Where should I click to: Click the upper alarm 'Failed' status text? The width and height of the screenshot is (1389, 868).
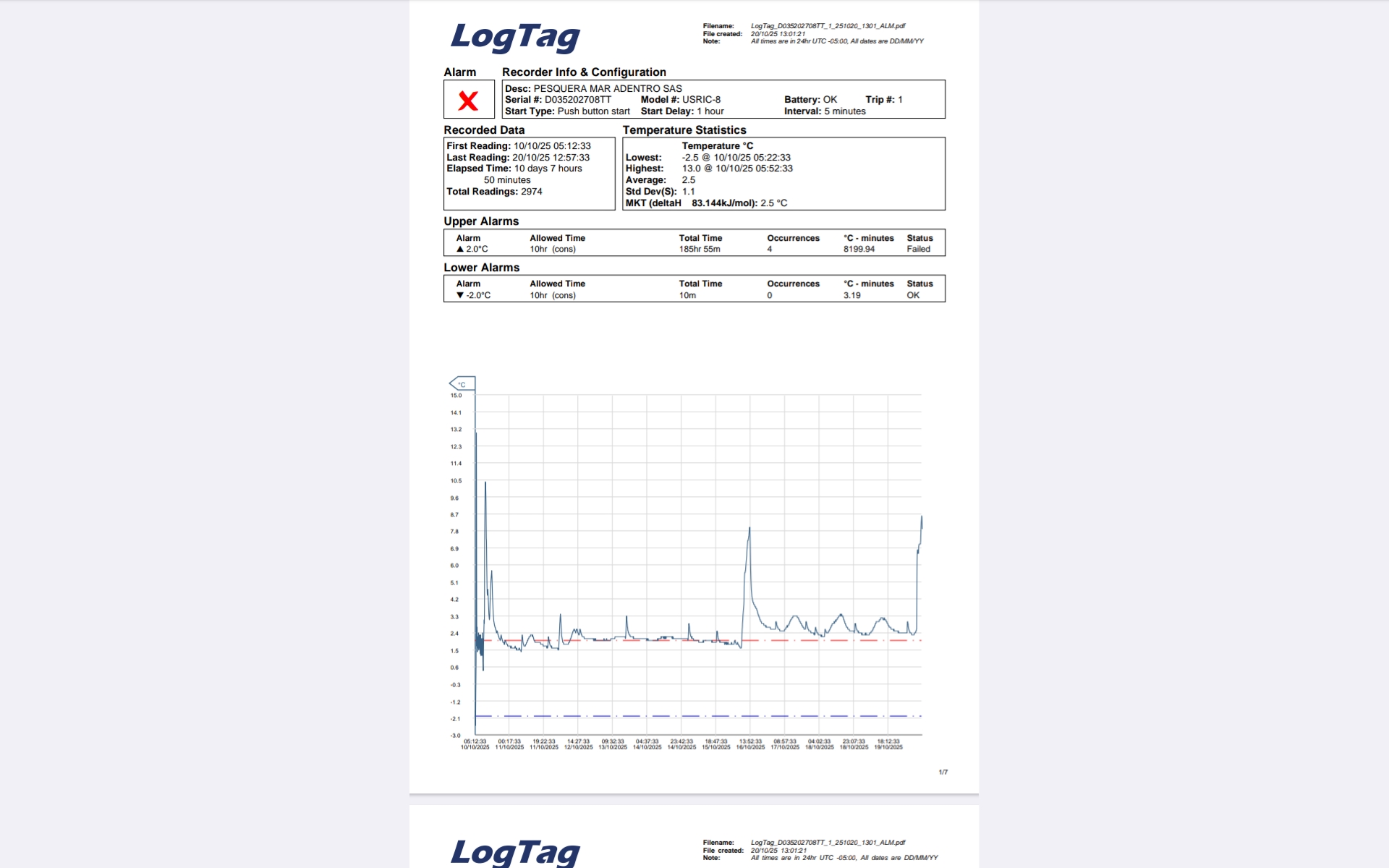tap(918, 249)
